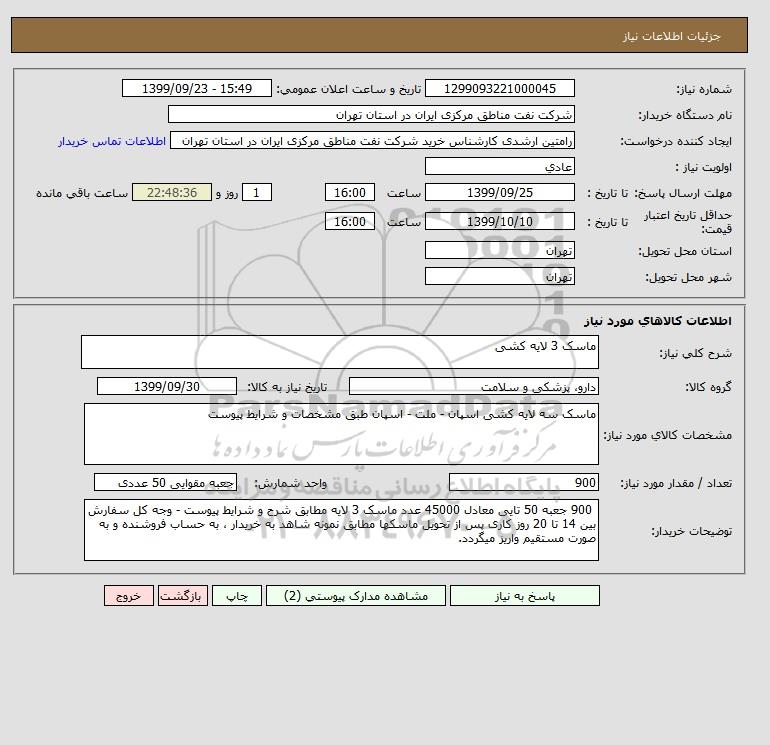
Task: Click the label تعداد / مقدار مورد نیاز
Action: click(x=676, y=483)
